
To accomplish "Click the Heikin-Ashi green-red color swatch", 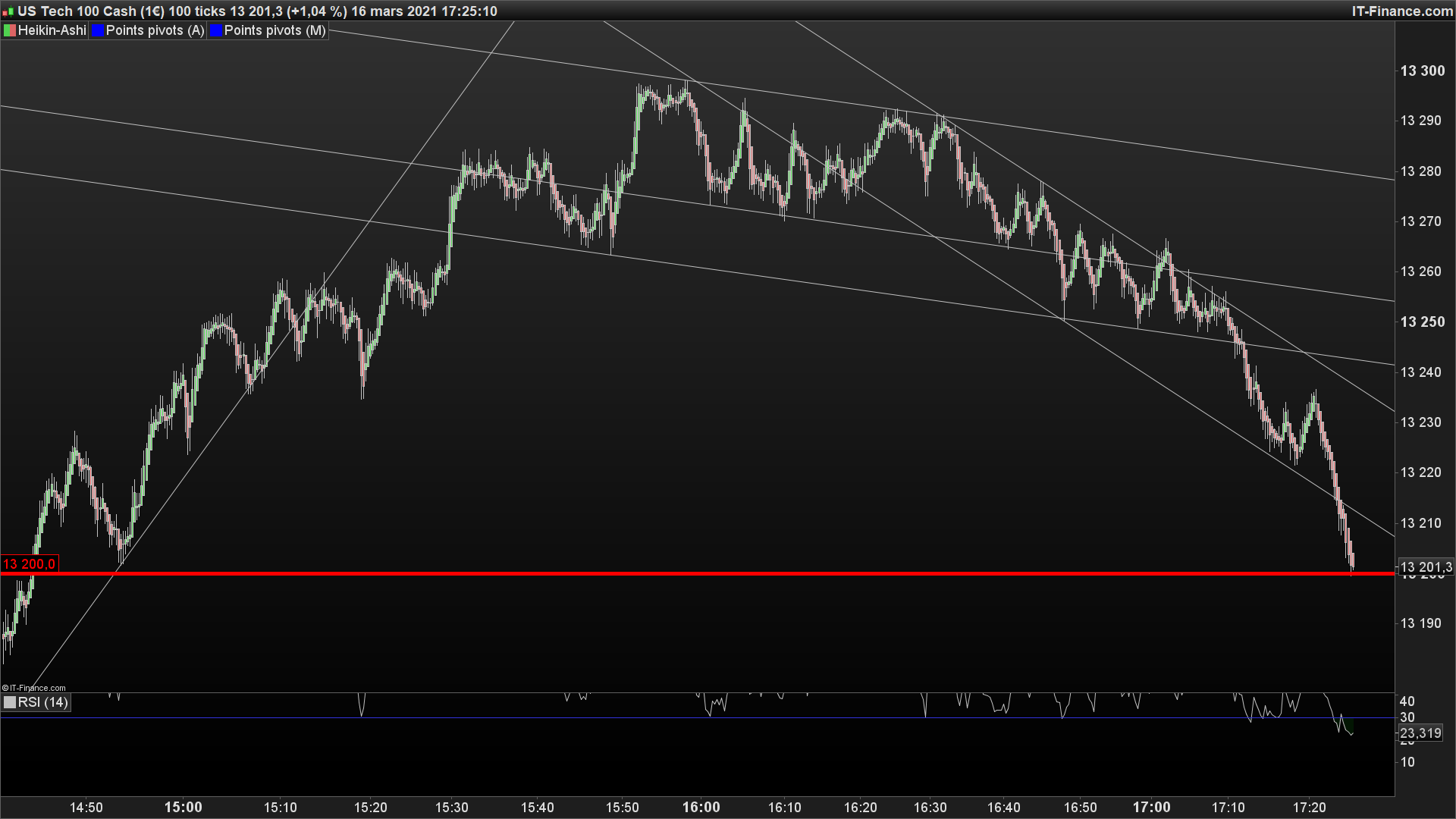I will (x=10, y=30).
